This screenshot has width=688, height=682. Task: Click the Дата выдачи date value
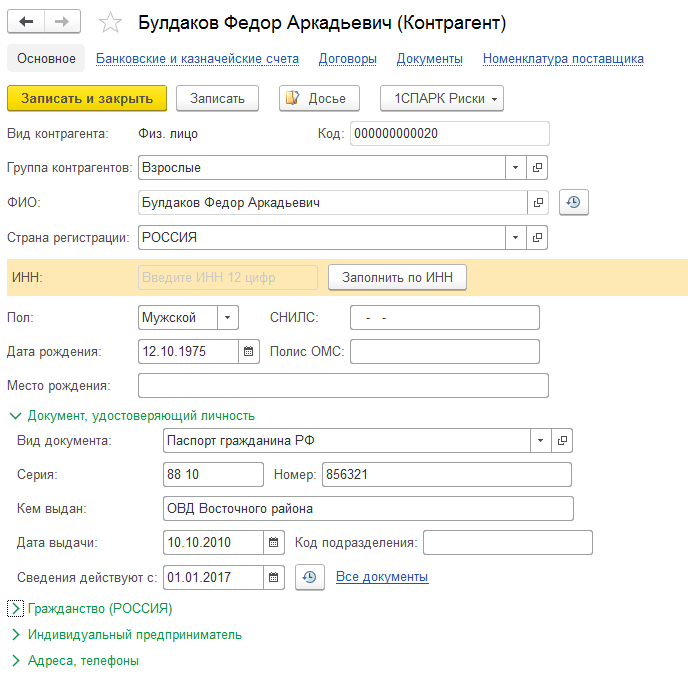click(x=214, y=542)
